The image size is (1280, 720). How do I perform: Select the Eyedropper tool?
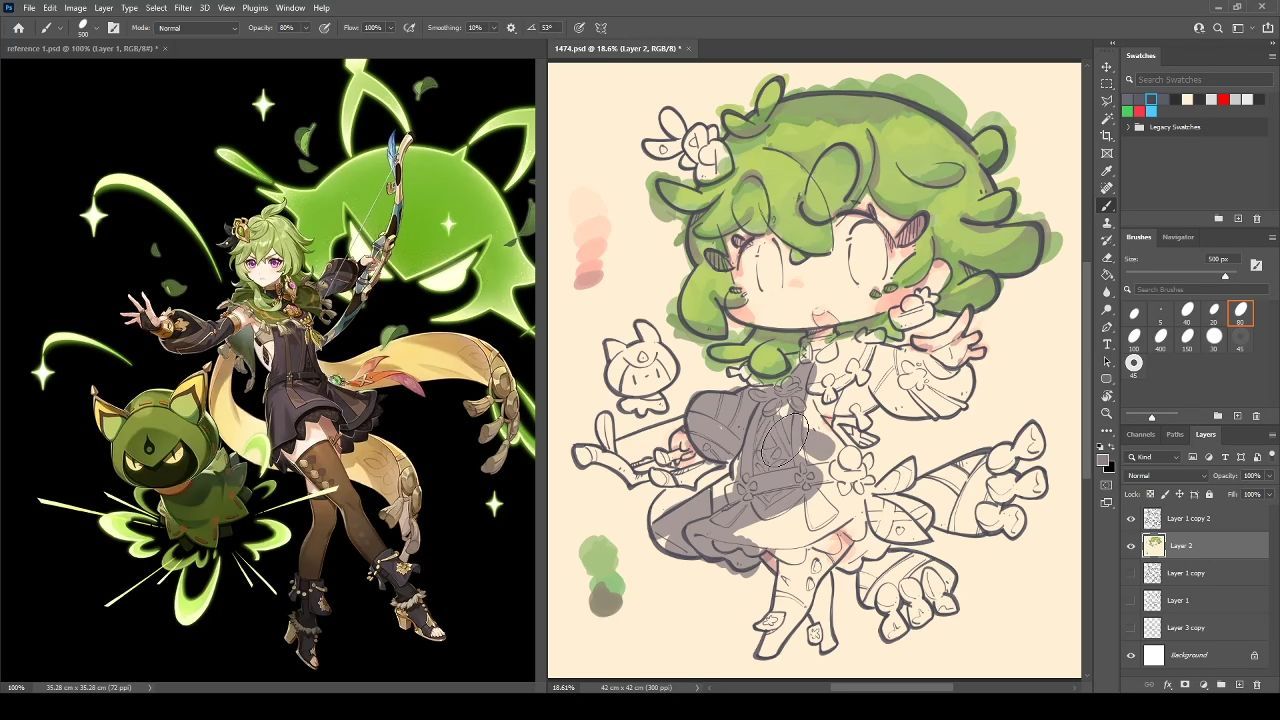coord(1107,171)
